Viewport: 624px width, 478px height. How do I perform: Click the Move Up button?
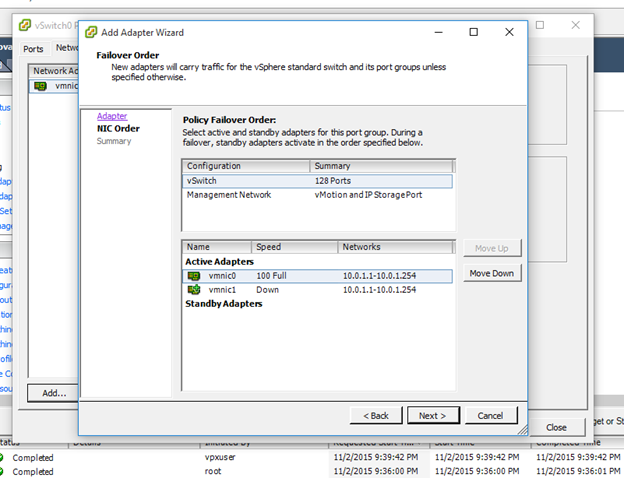click(492, 248)
